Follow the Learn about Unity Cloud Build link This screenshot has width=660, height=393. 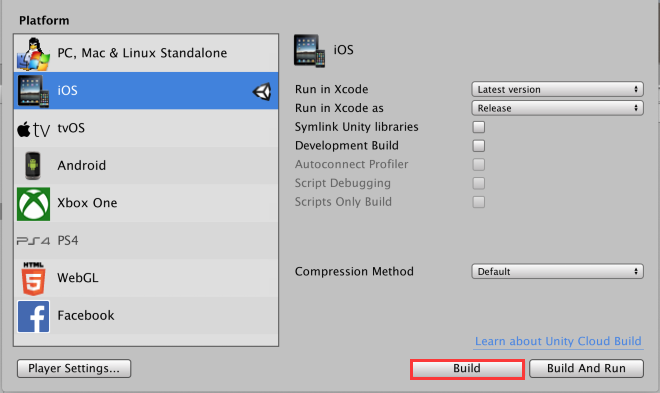tap(558, 341)
